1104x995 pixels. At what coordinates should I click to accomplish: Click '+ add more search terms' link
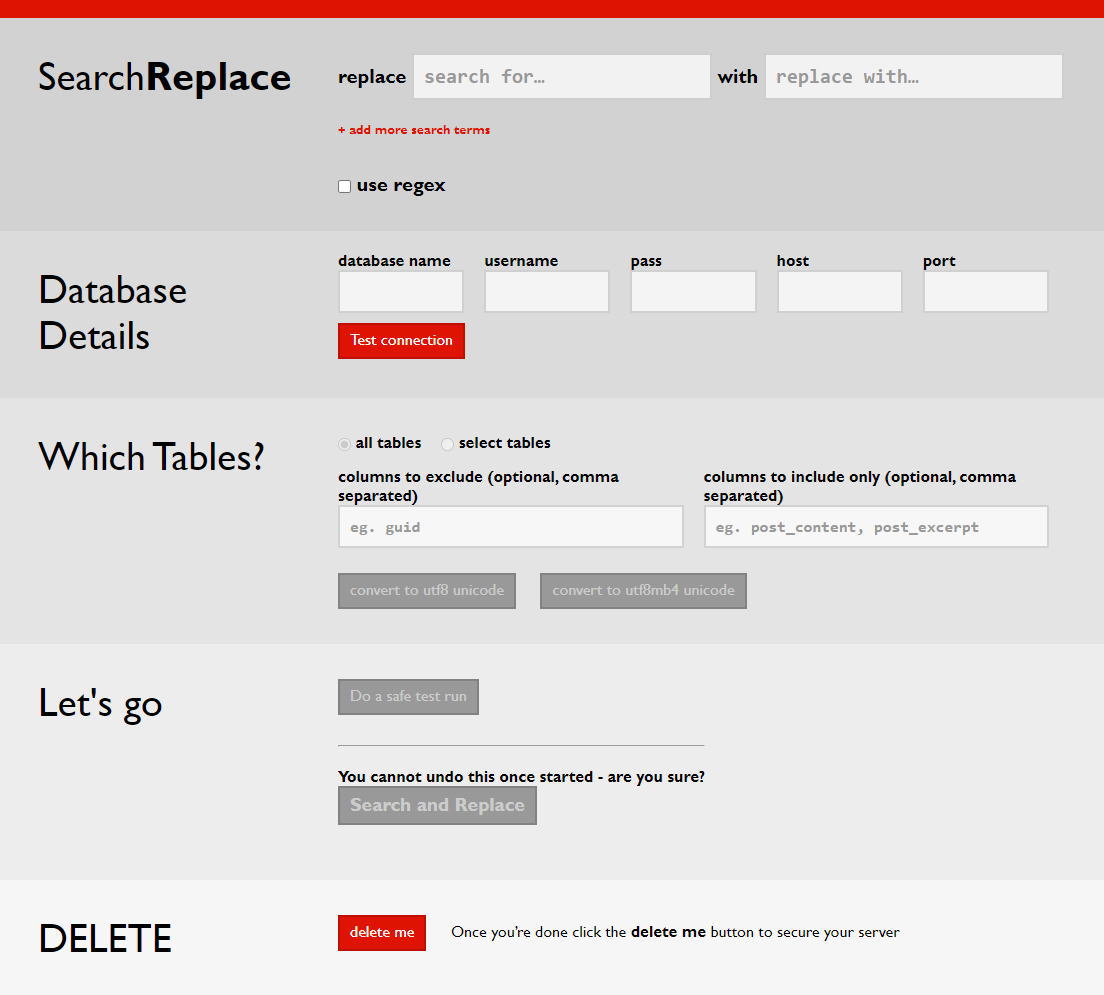coord(414,130)
